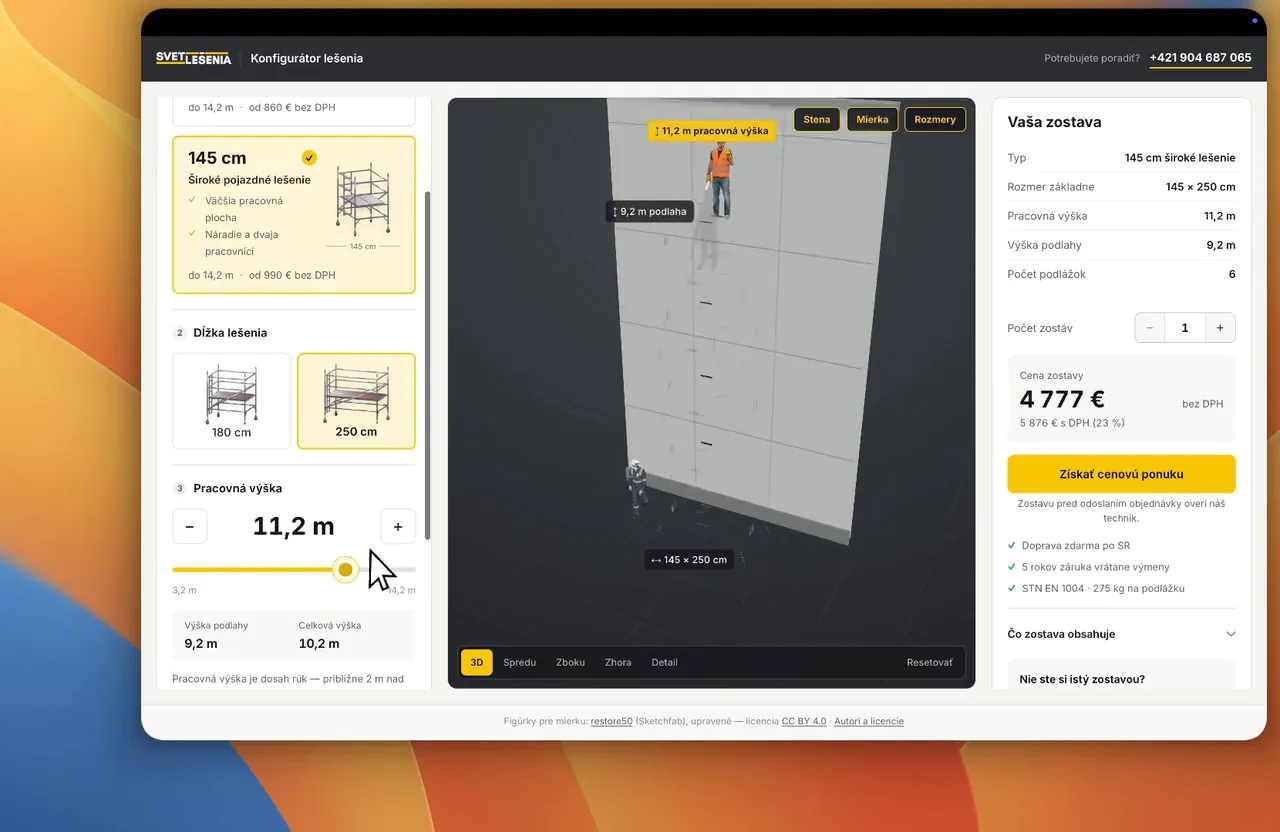1280x832 pixels.
Task: Open the Detail view tab
Action: coord(664,662)
